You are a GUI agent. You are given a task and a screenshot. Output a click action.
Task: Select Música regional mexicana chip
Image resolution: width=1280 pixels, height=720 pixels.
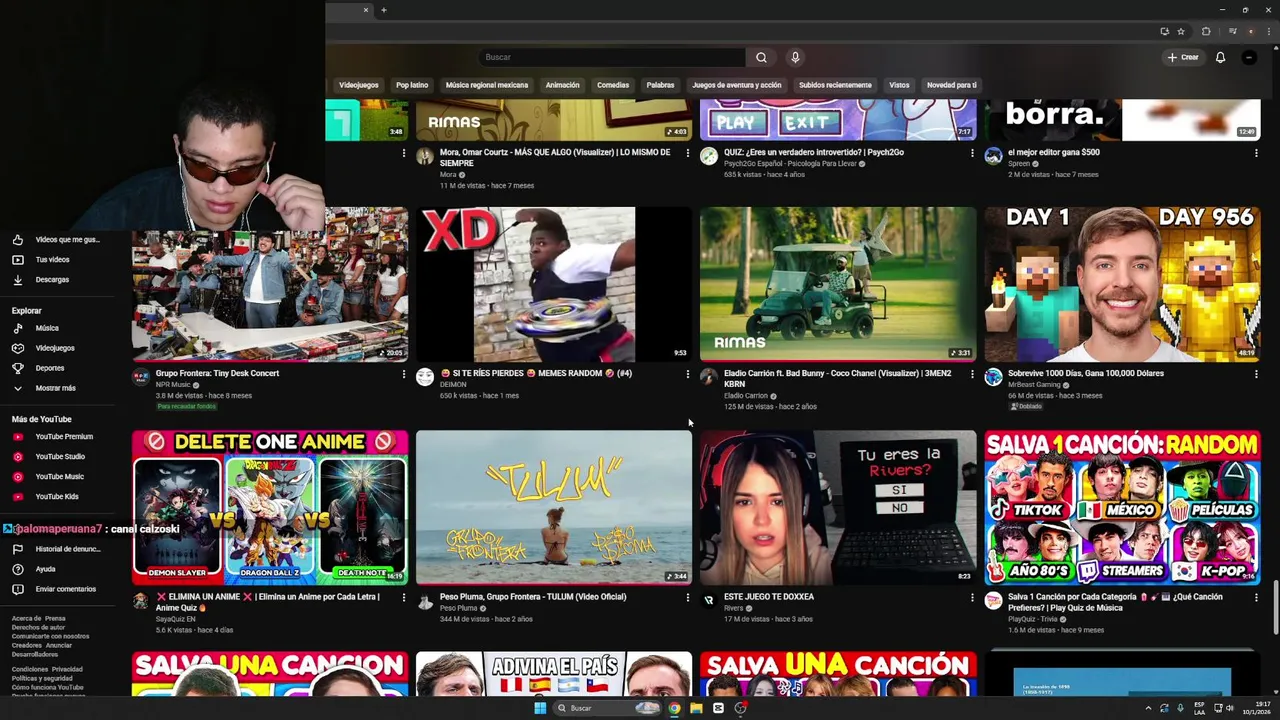[x=487, y=85]
